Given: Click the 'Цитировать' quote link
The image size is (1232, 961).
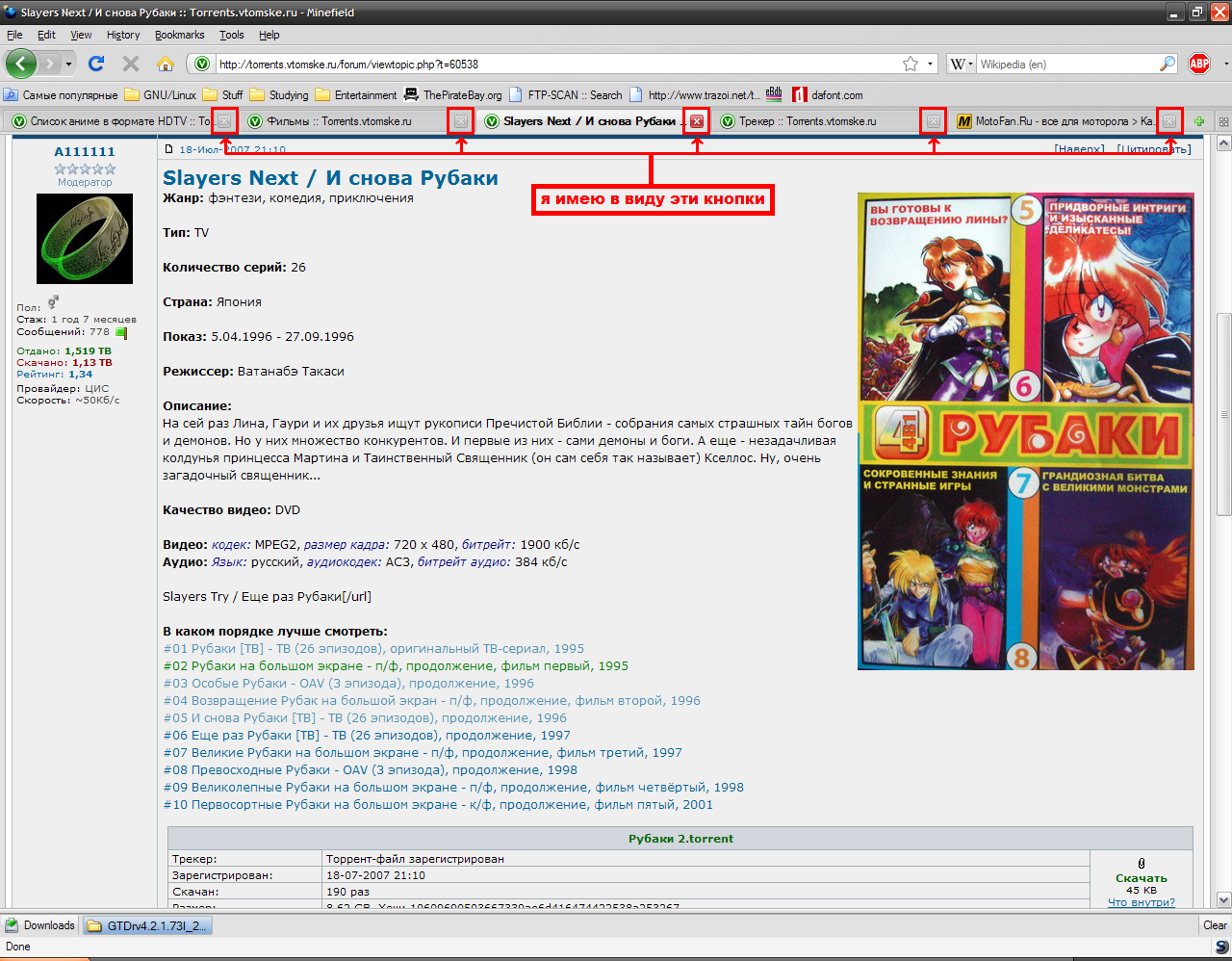Looking at the screenshot, I should [1154, 149].
